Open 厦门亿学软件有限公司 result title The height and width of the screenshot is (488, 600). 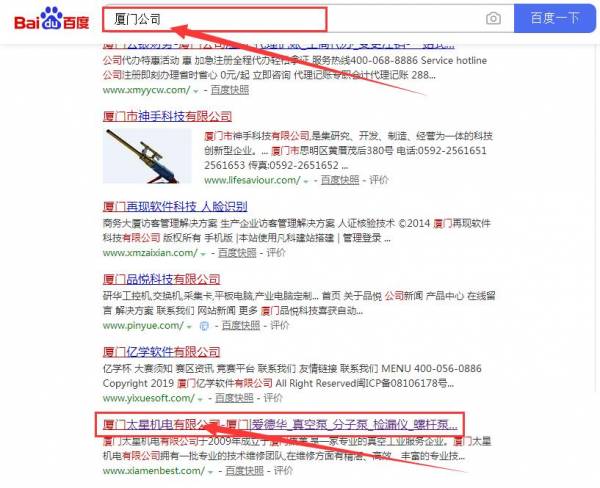pyautogui.click(x=161, y=352)
